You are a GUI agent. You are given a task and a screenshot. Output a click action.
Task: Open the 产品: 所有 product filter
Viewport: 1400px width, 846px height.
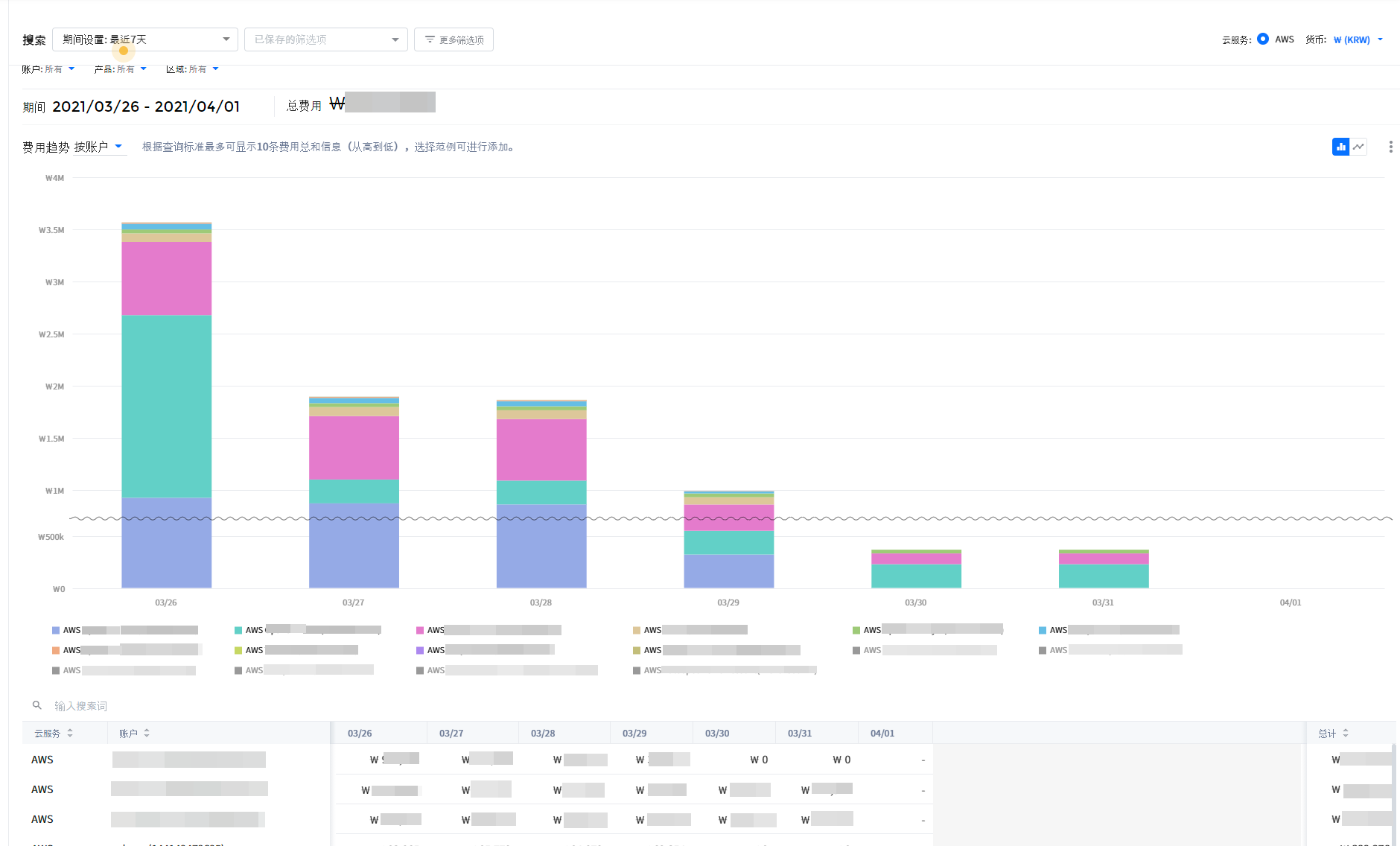[x=120, y=69]
